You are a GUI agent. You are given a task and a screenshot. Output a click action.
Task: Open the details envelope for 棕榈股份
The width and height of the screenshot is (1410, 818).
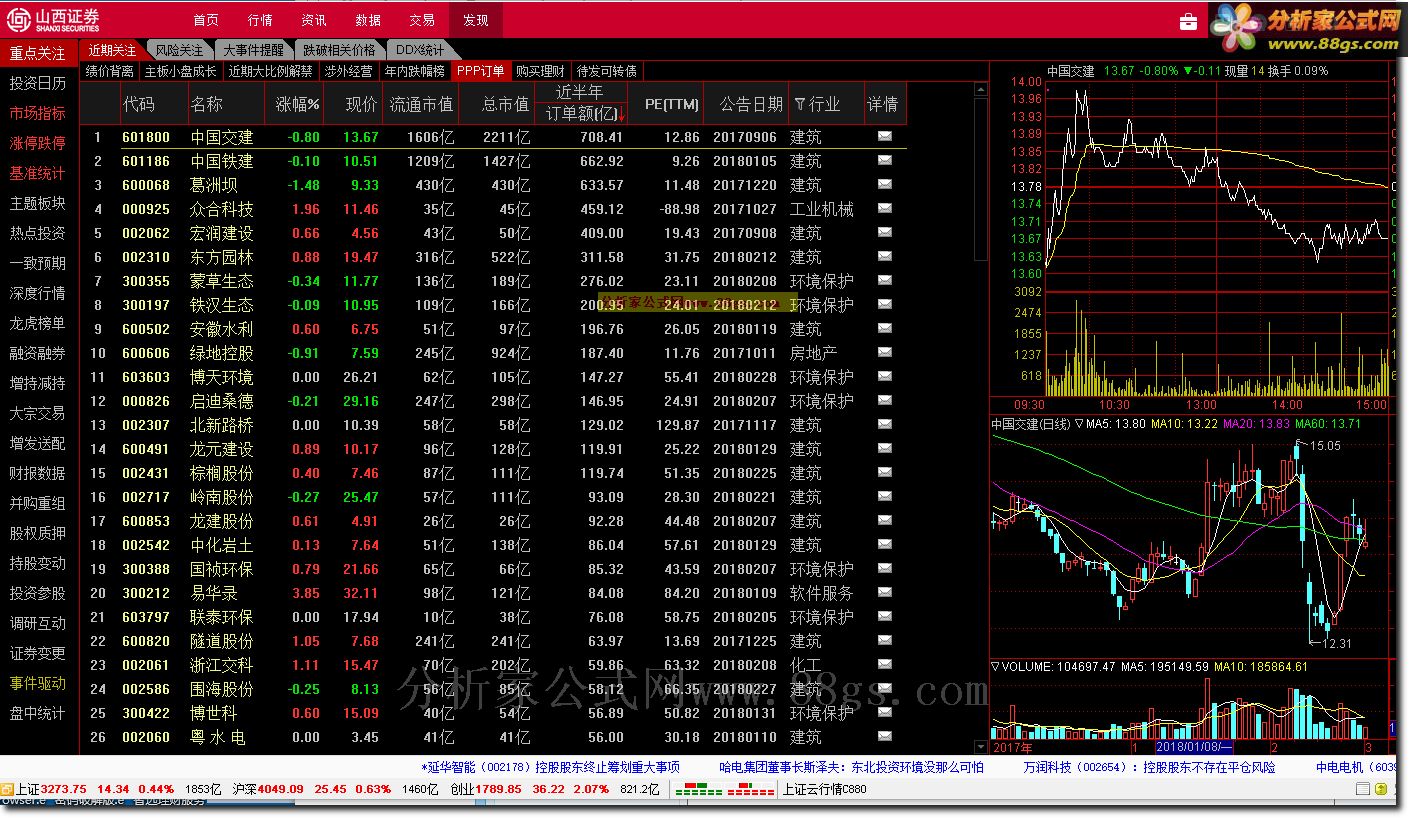click(884, 472)
